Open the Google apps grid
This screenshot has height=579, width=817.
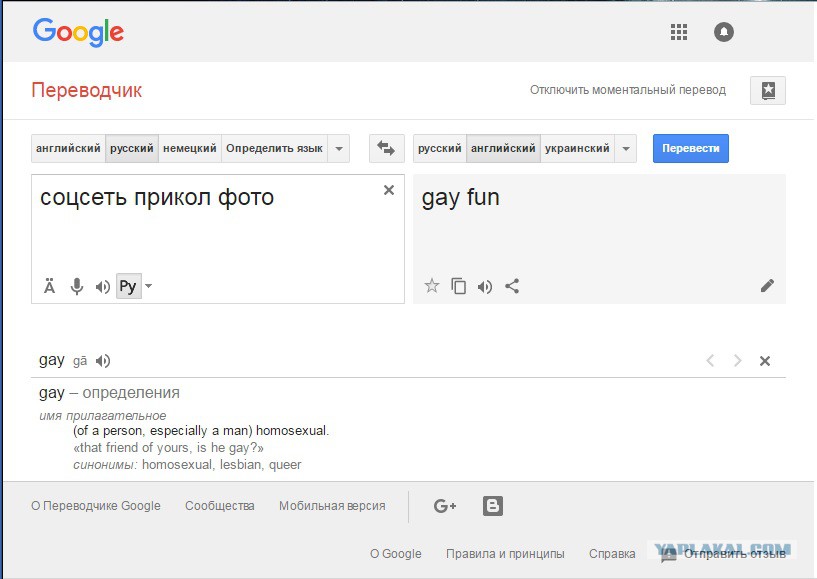678,32
